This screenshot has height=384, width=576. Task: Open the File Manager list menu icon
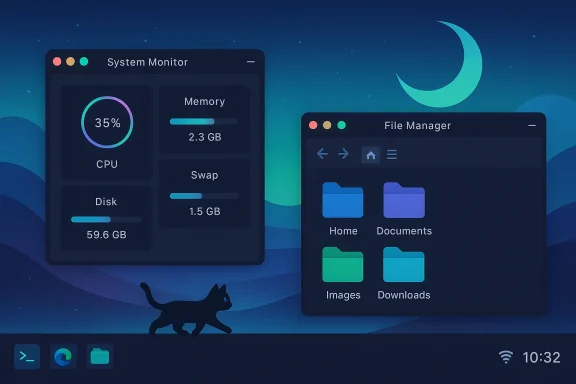392,155
